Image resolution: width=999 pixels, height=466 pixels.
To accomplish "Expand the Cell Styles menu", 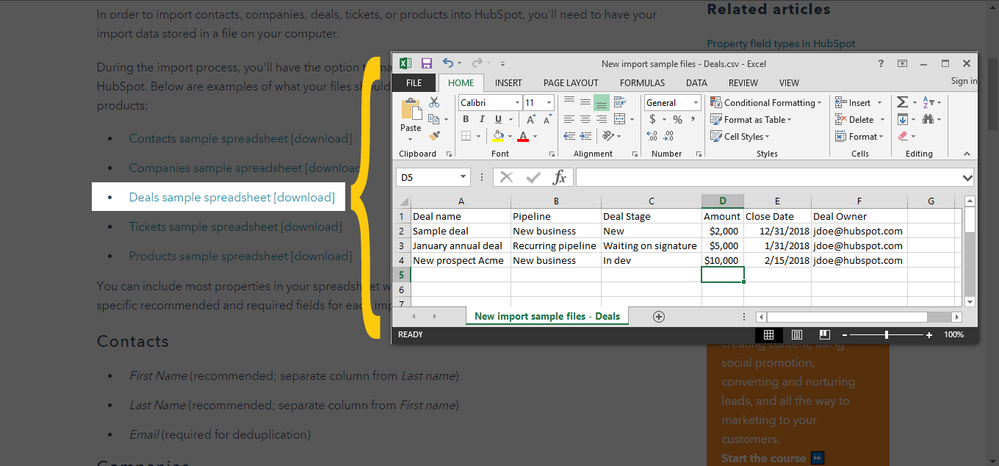I will click(740, 136).
